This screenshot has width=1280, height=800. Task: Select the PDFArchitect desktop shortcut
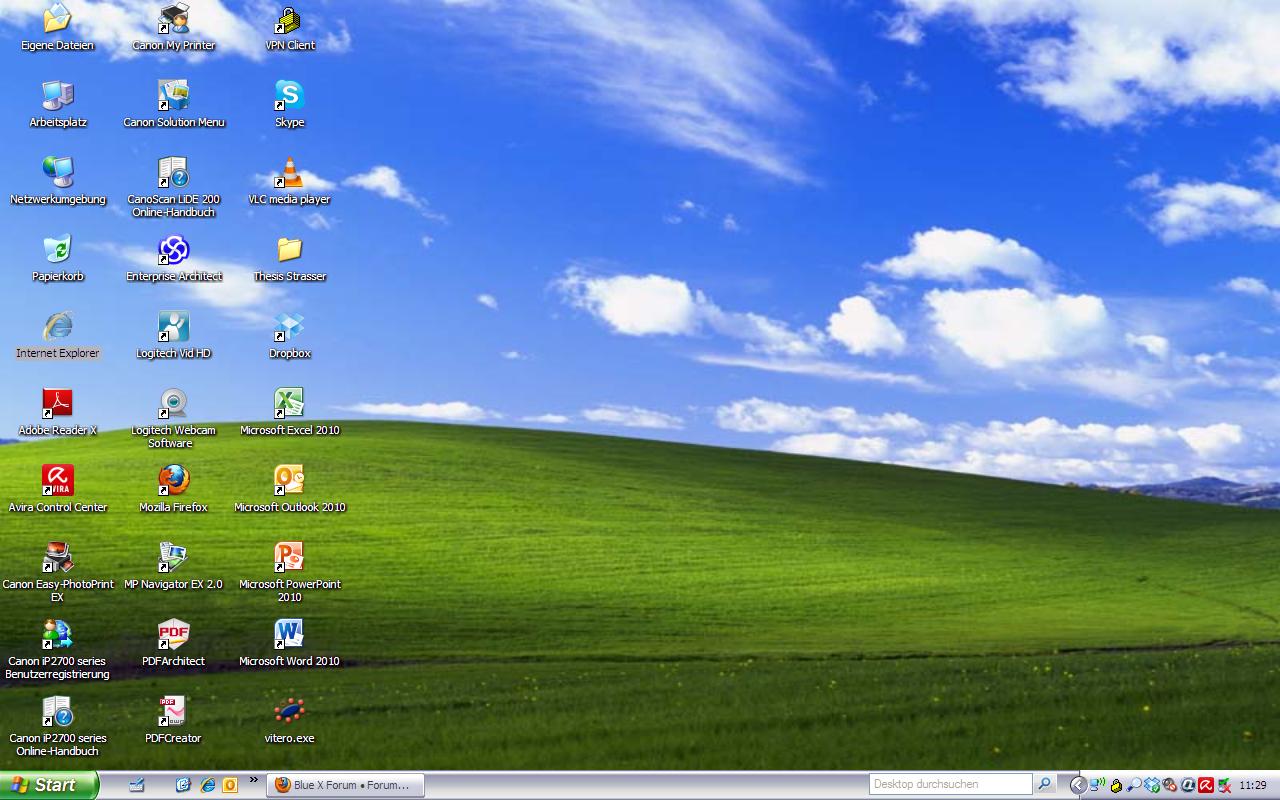174,644
